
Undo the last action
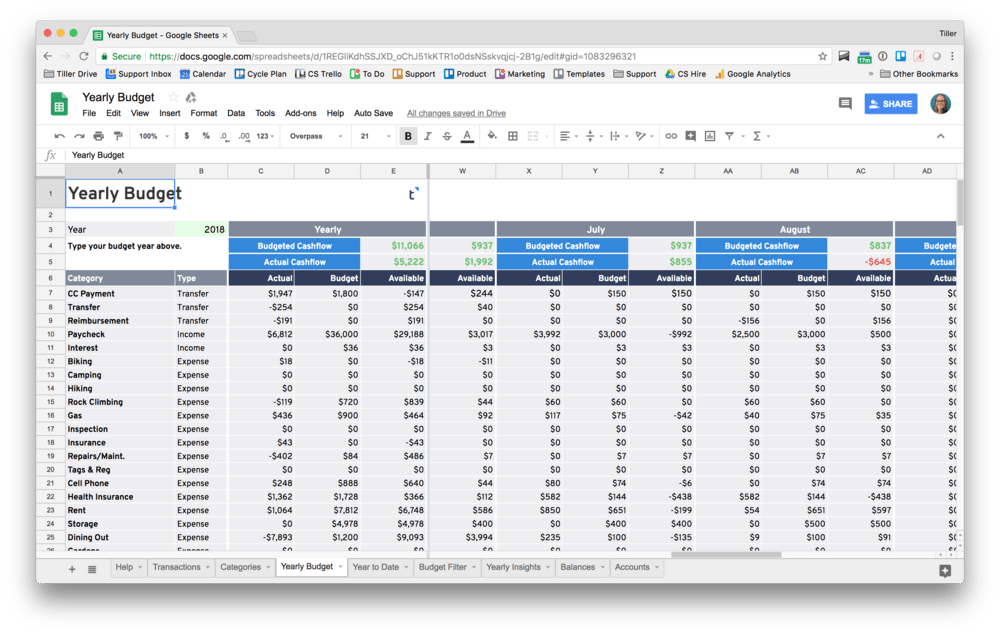(x=59, y=136)
